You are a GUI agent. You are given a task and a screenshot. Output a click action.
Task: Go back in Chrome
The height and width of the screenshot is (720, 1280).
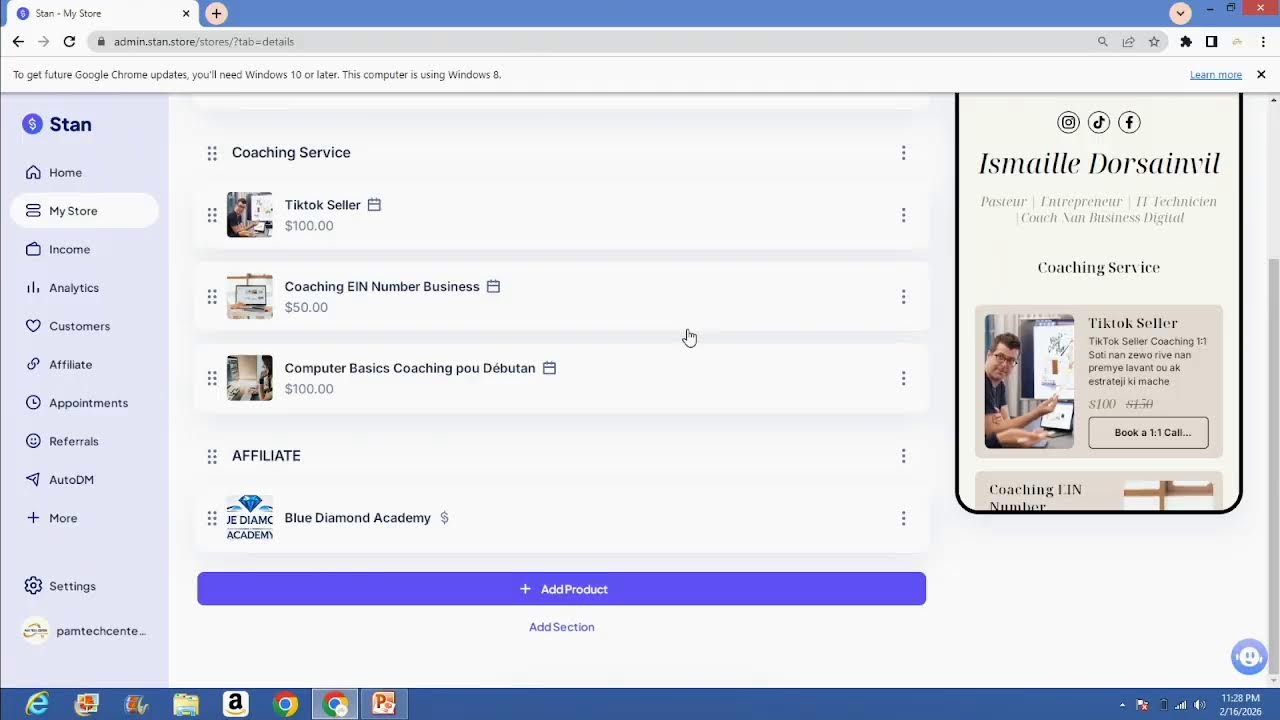(x=18, y=42)
